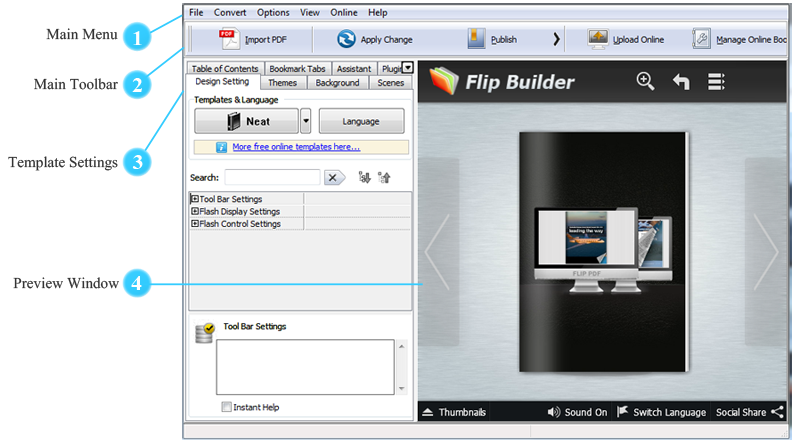The width and height of the screenshot is (800, 445).
Task: Click the Apply Change refresh icon
Action: coord(346,39)
